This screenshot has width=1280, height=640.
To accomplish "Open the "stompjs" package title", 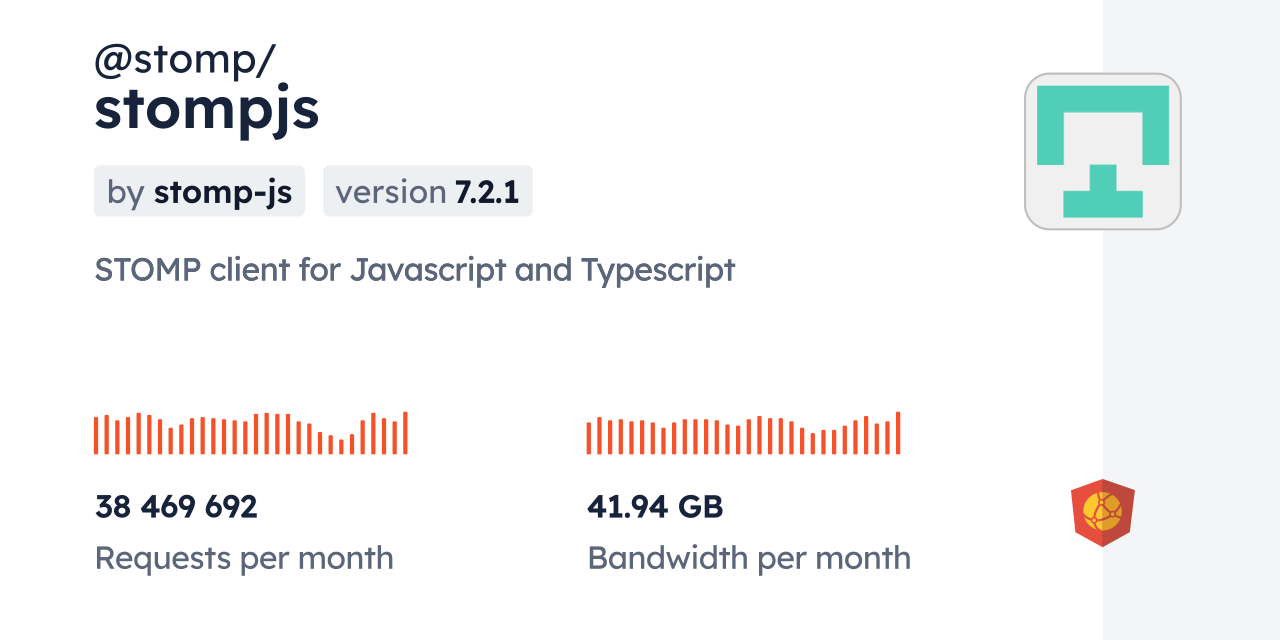I will (x=207, y=110).
